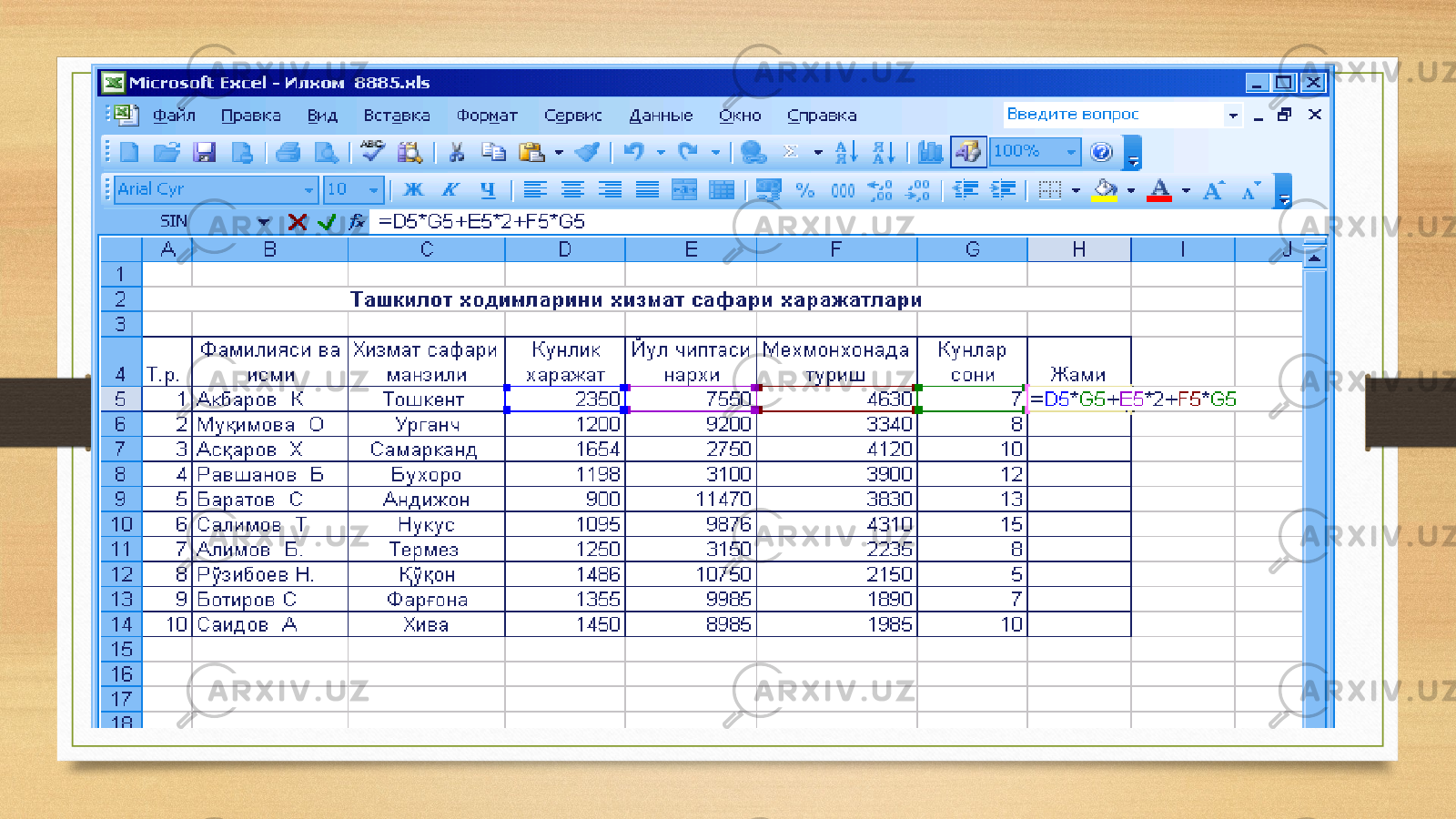Print the spreadsheet

point(288,152)
